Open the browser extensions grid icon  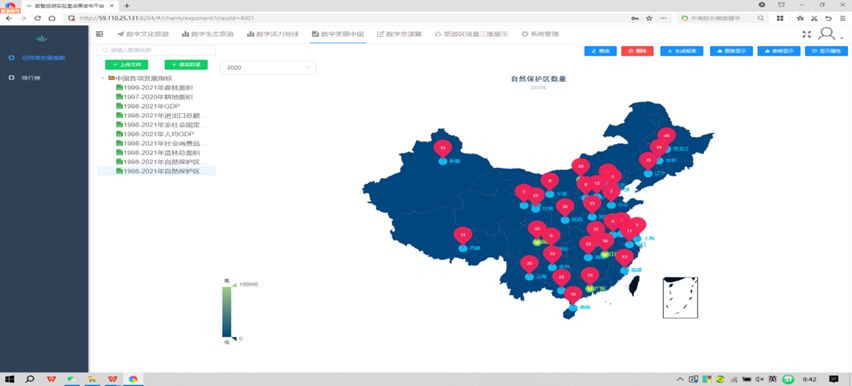780,18
